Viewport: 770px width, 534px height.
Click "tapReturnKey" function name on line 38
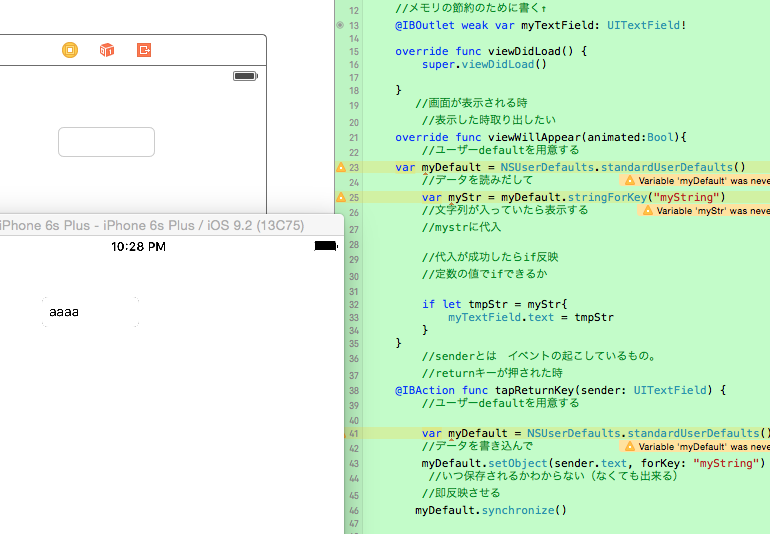534,390
